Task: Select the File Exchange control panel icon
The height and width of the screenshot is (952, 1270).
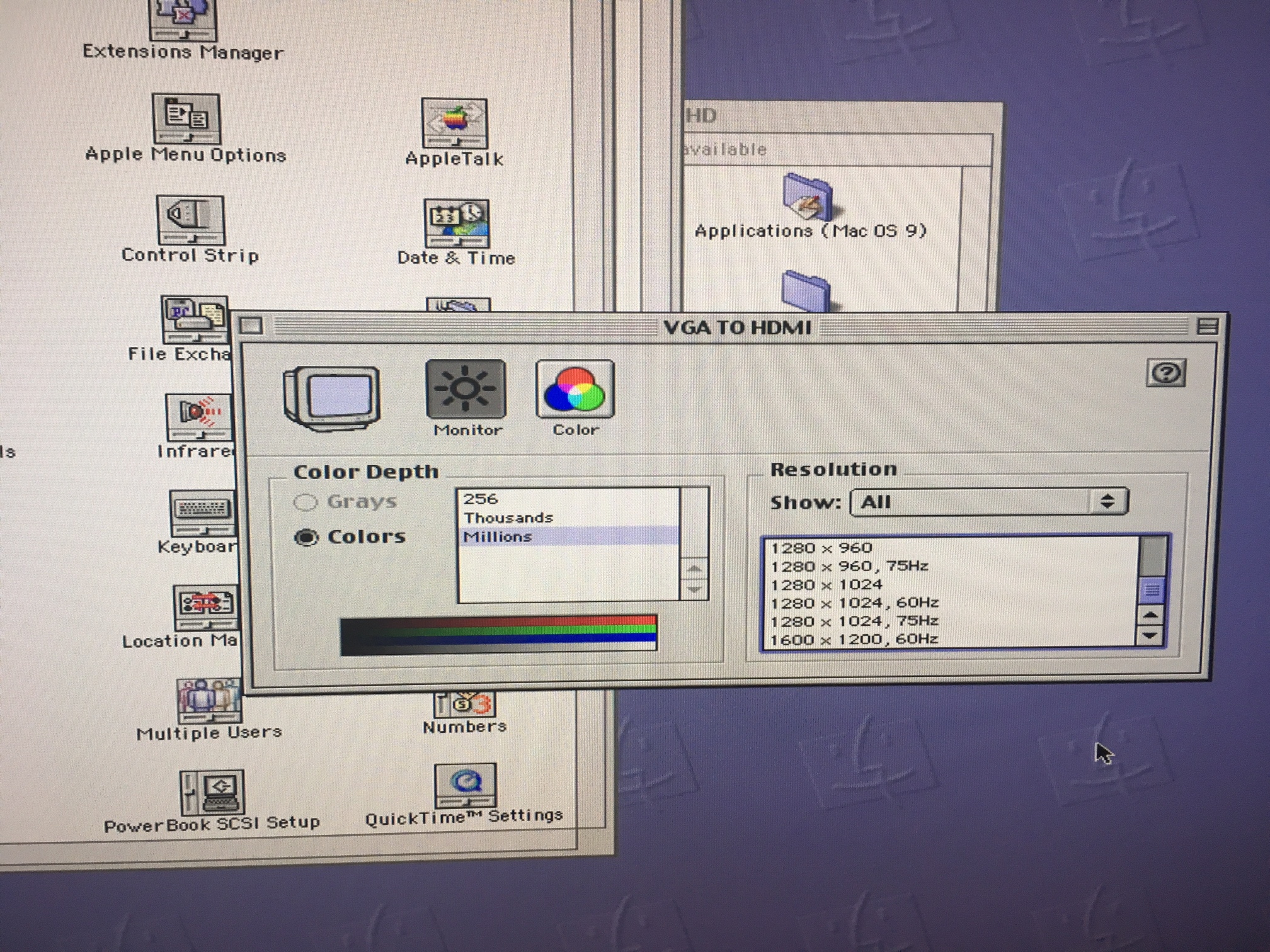Action: [x=195, y=320]
